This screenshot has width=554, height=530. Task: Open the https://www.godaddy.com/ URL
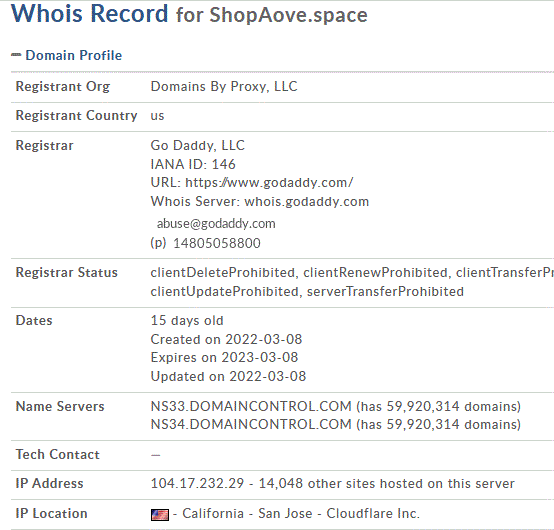coord(269,182)
